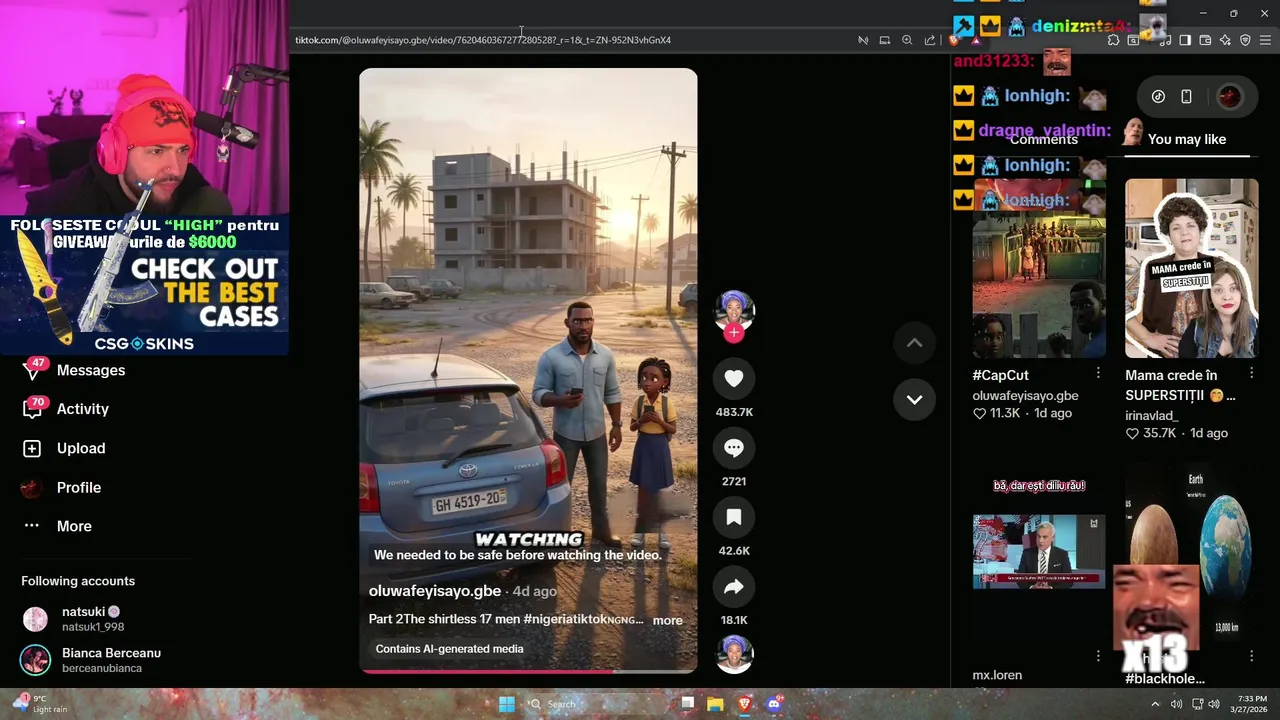Switch to Comments tab
The height and width of the screenshot is (720, 1280).
pyautogui.click(x=1043, y=139)
